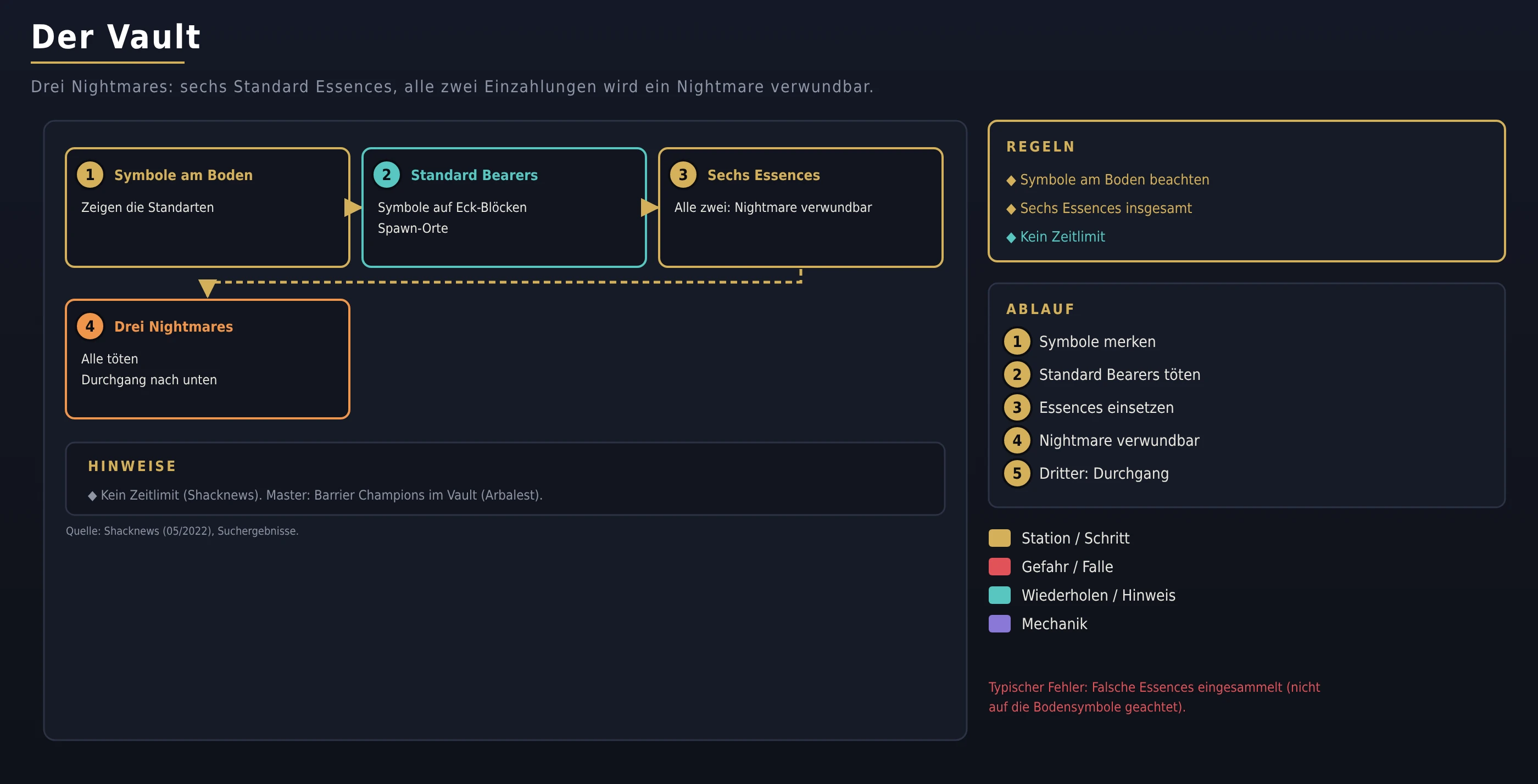1538x784 pixels.
Task: Click Ablauf badge 5 beside Dritter: Durchgang
Action: [1017, 473]
